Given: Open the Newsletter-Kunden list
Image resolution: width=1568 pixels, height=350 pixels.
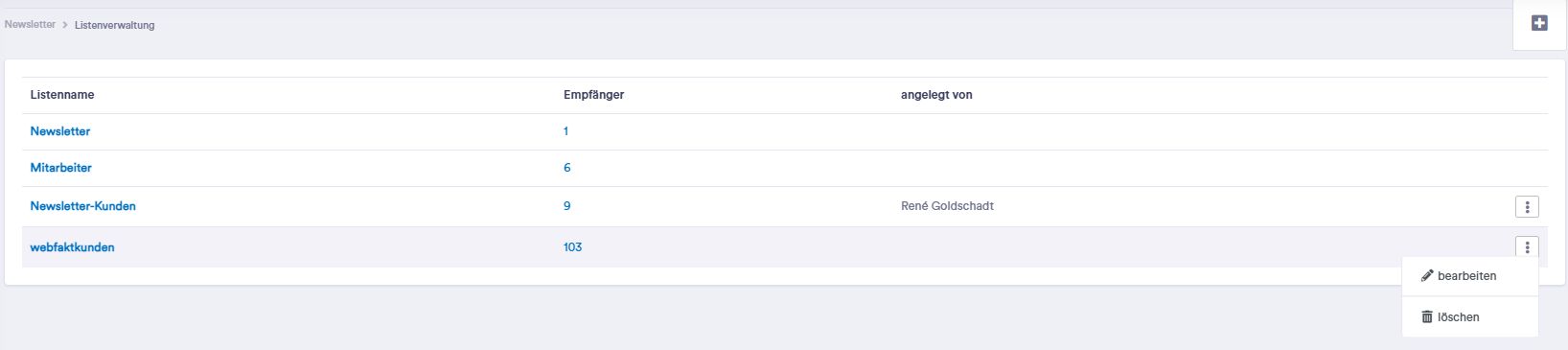Looking at the screenshot, I should click(x=83, y=206).
